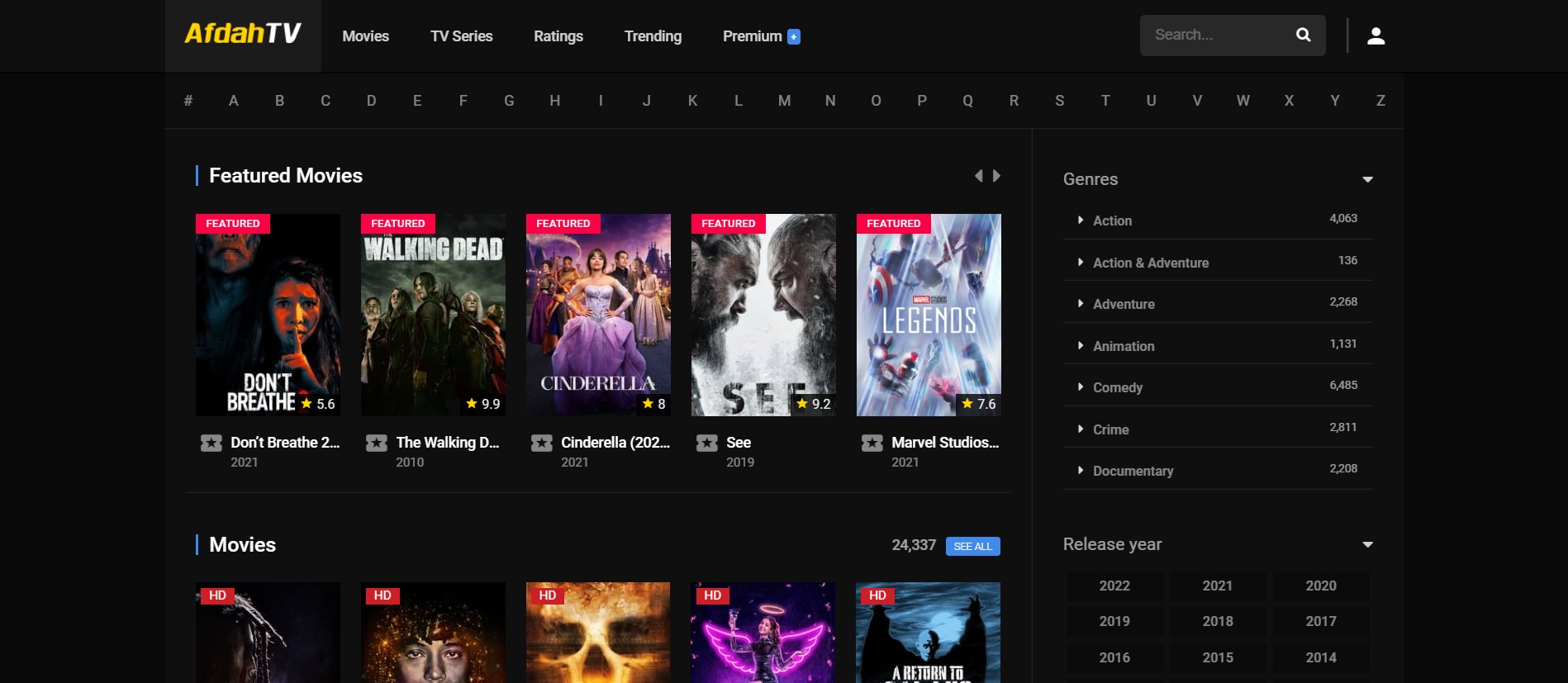Screen dimensions: 1568x683
Task: Select release year 2019
Action: (x=1114, y=621)
